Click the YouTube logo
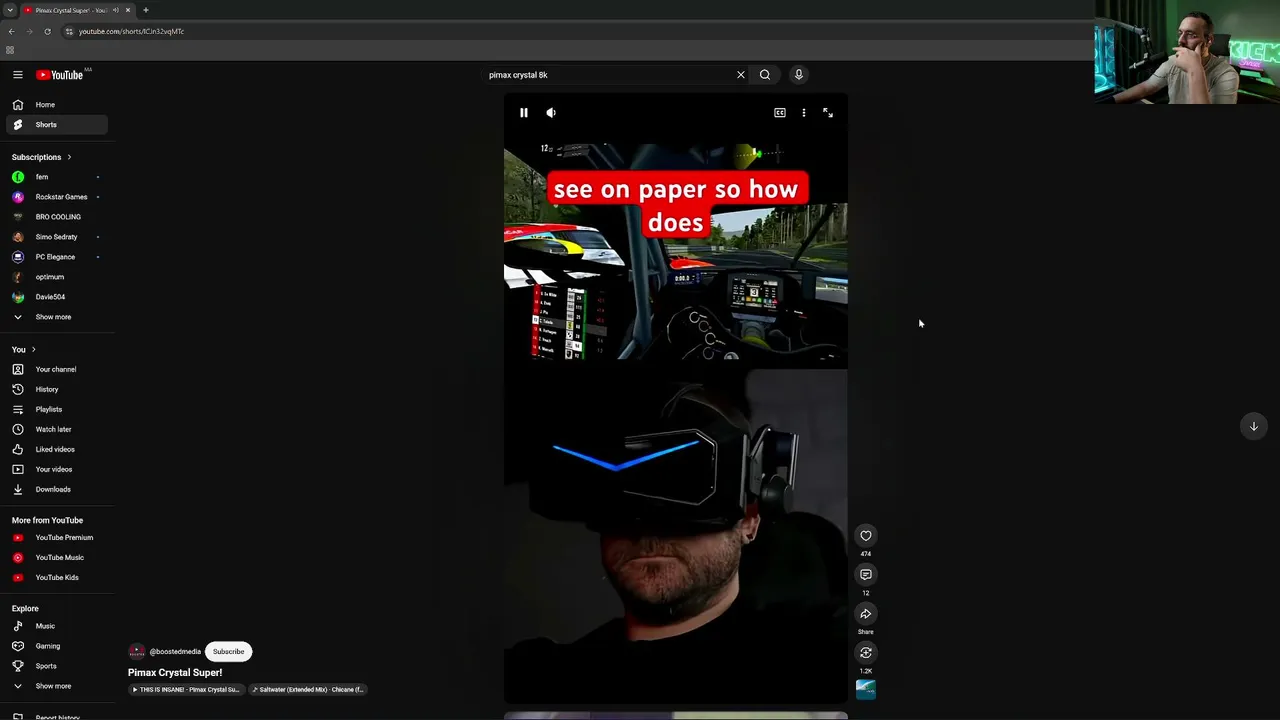The image size is (1280, 720). (60, 75)
